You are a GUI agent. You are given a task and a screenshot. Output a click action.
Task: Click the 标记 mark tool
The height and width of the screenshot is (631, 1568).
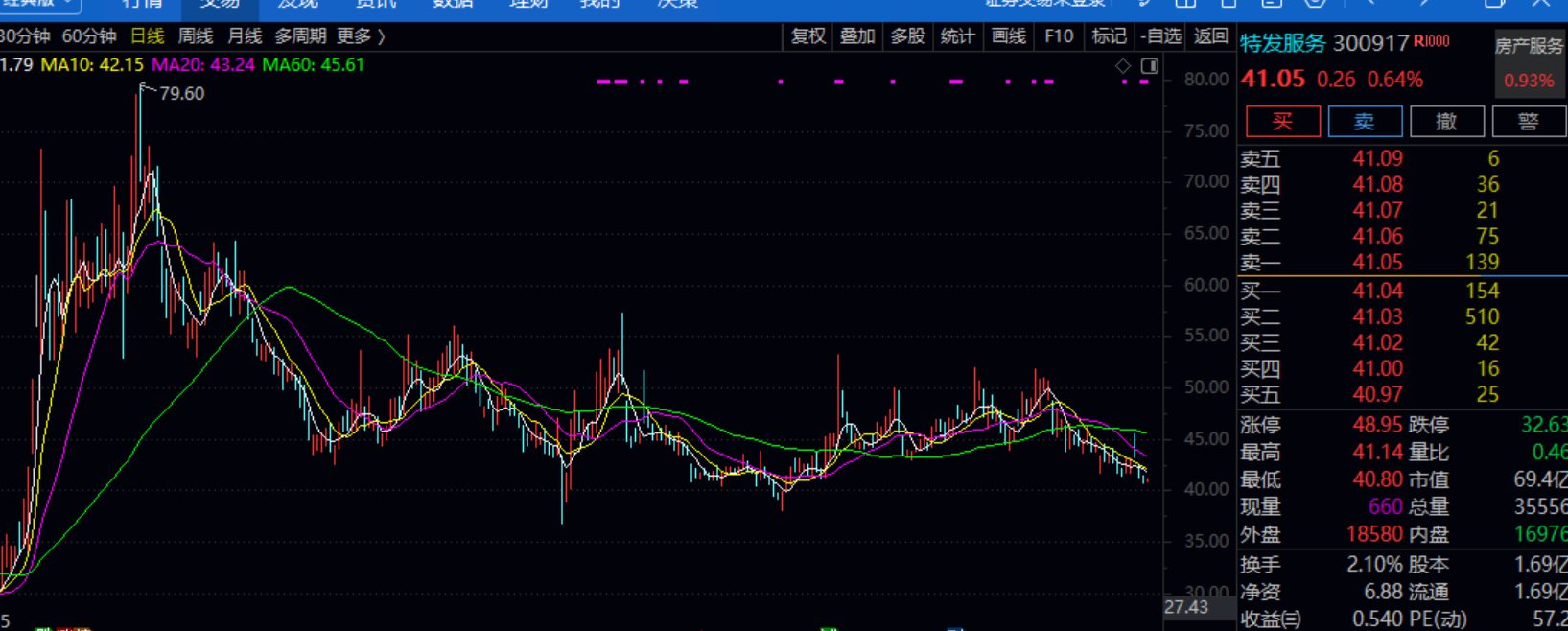[1109, 36]
